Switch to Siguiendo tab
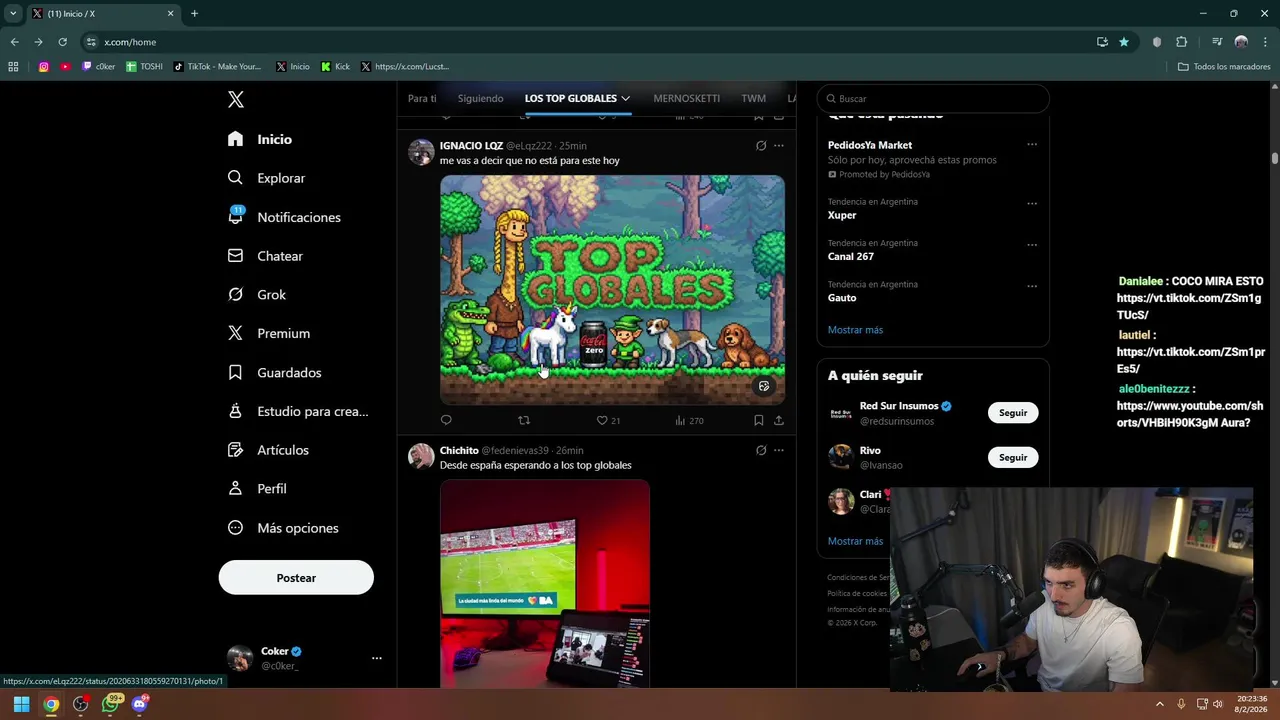 (x=481, y=99)
